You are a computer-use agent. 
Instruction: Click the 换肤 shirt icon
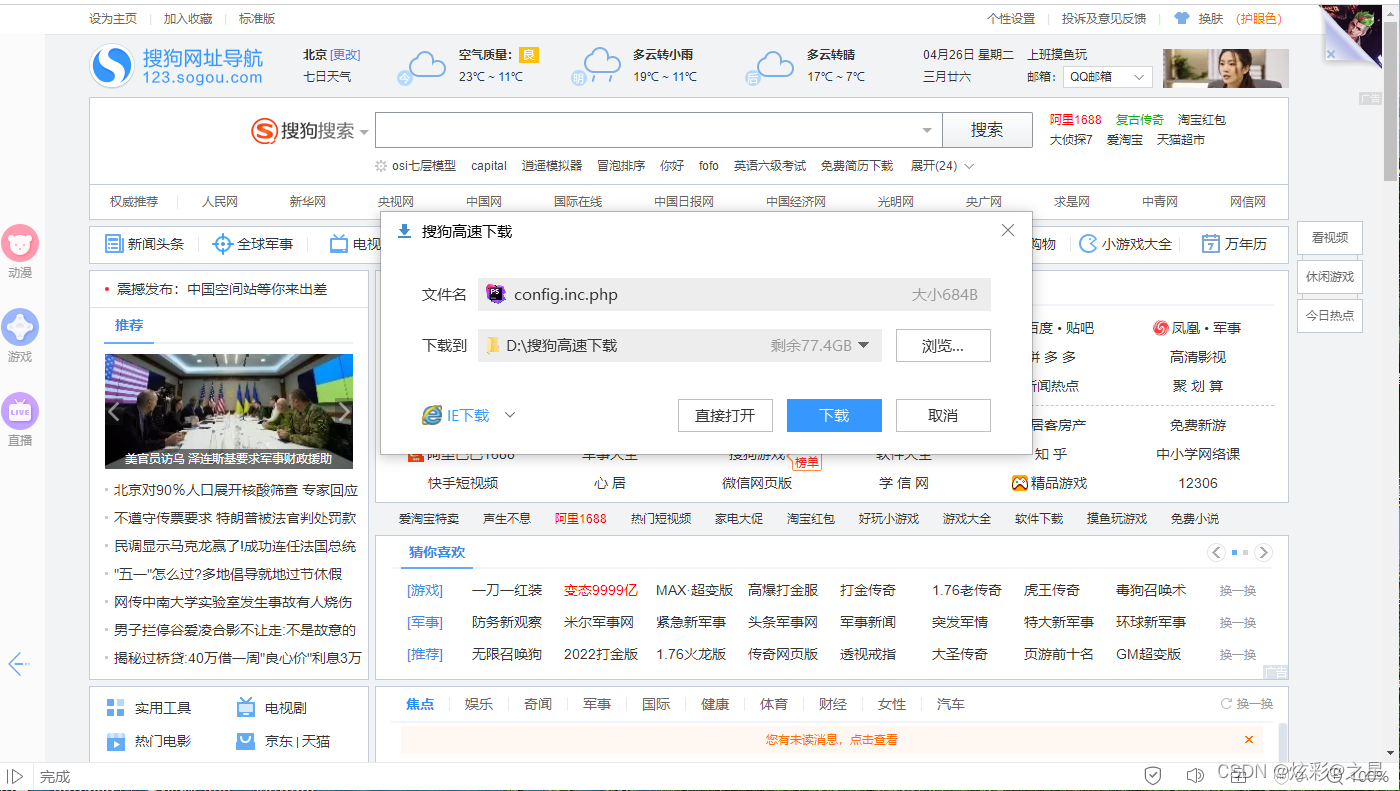pyautogui.click(x=1182, y=18)
